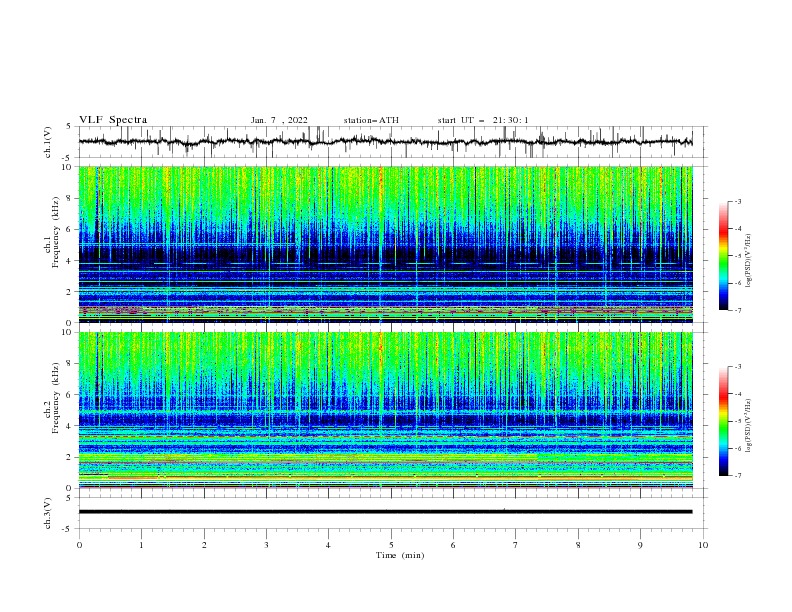Click time axis tick label "4"
This screenshot has height=612, width=792.
pyautogui.click(x=328, y=545)
